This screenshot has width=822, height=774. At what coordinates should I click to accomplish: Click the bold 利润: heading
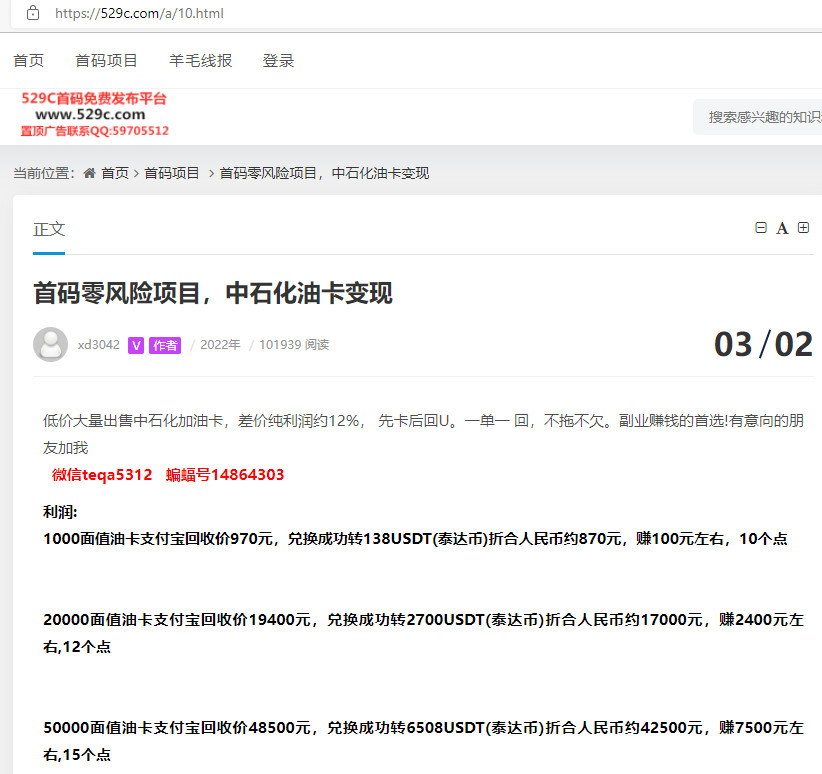[60, 512]
